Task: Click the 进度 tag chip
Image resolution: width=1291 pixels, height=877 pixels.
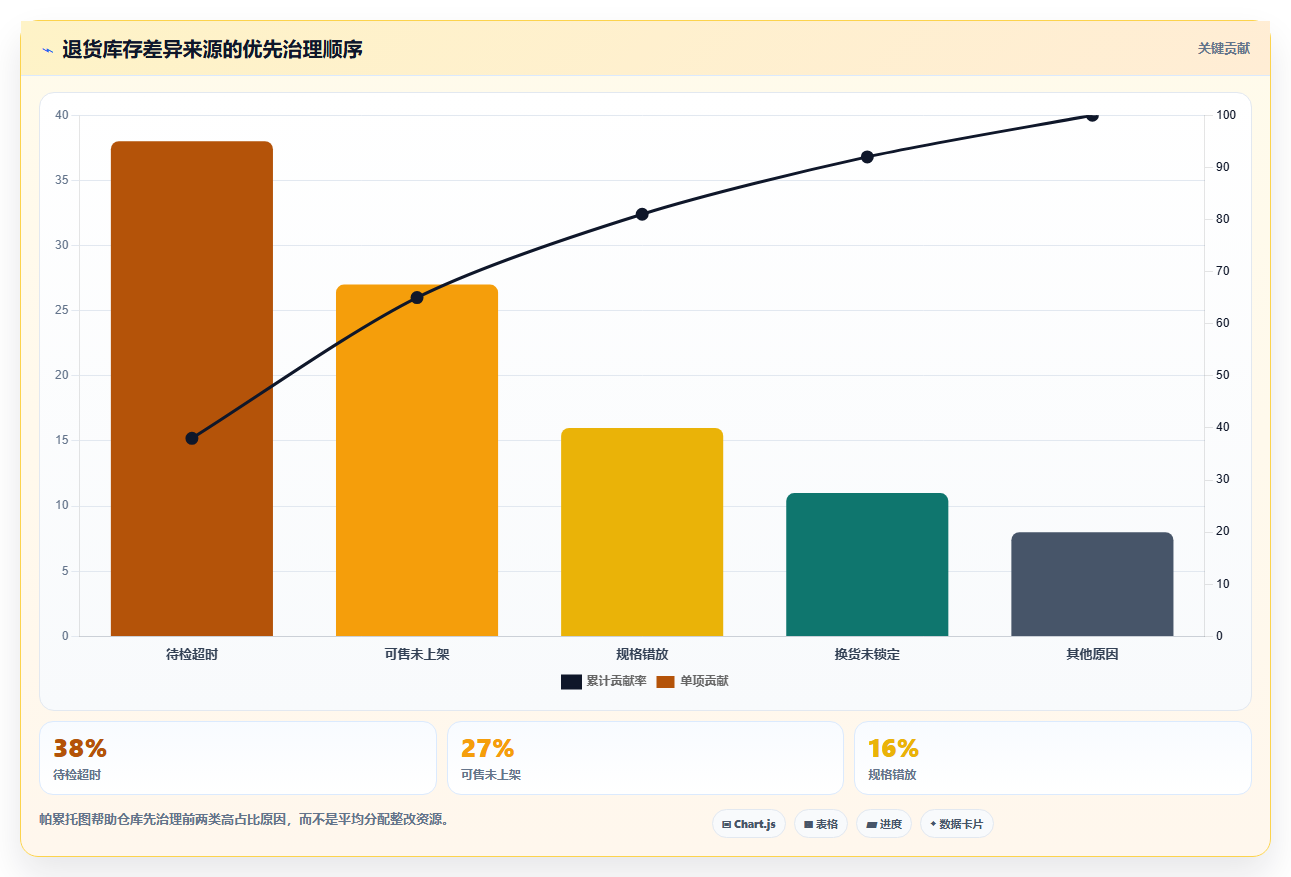Action: (884, 824)
